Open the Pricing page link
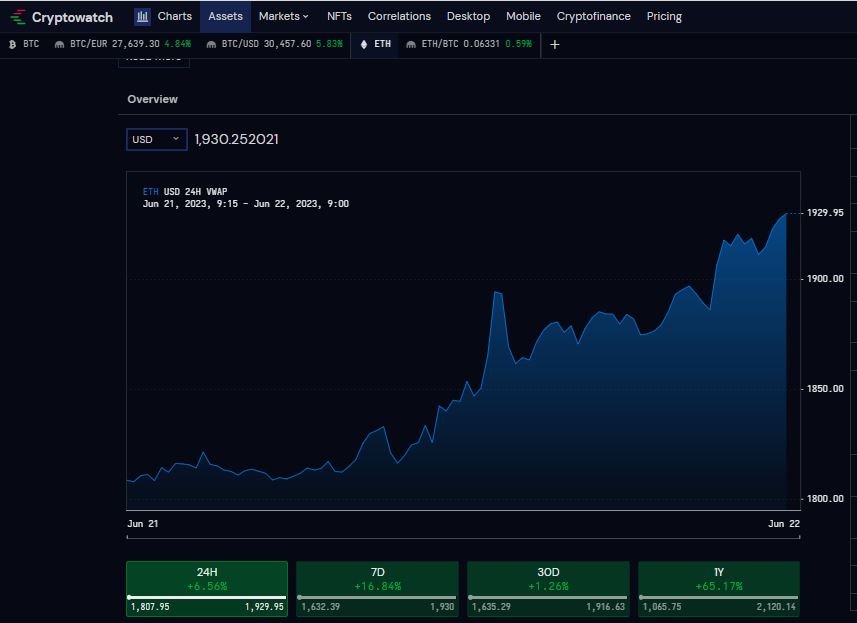 click(664, 16)
